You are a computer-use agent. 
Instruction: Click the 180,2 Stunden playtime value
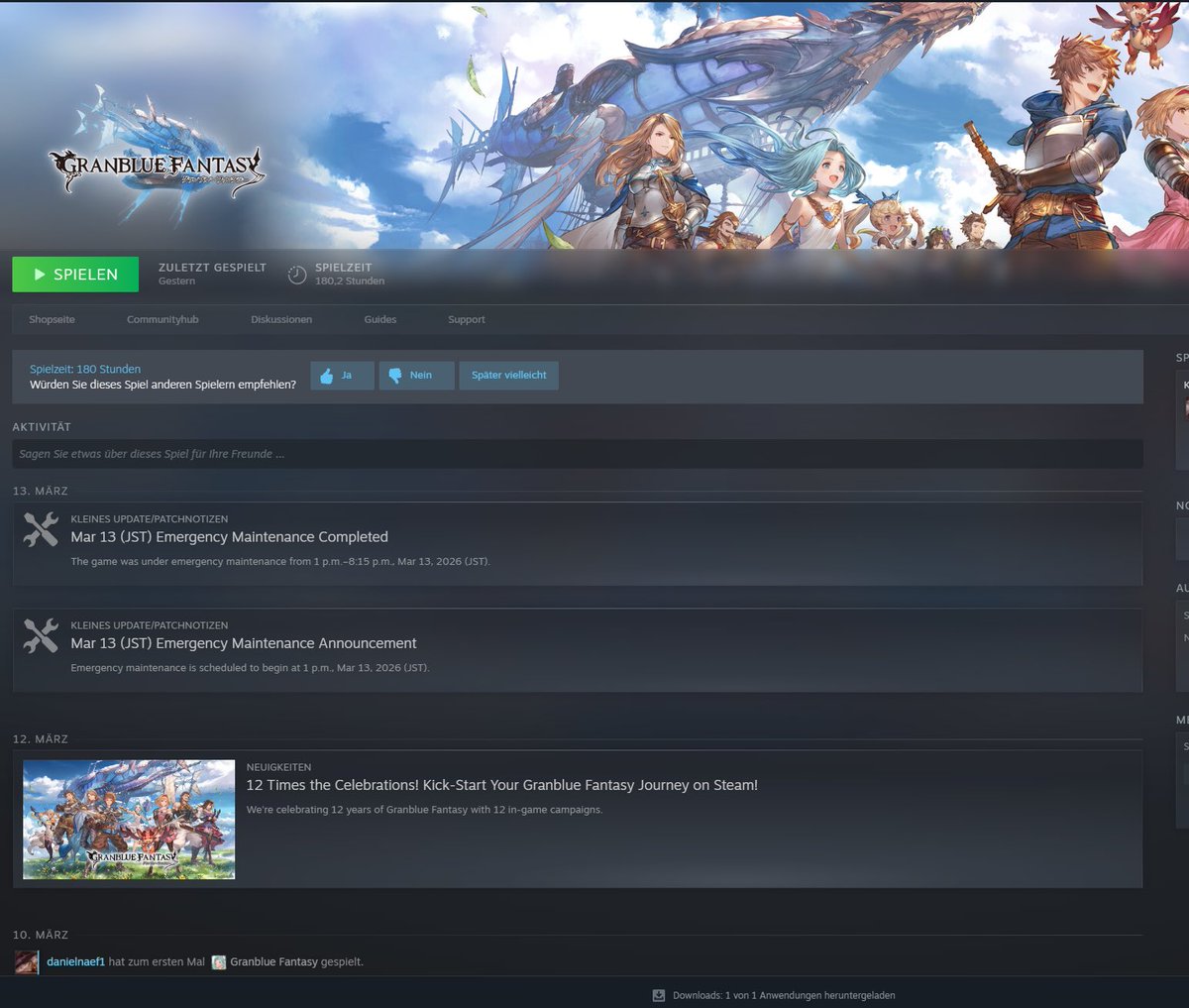[x=350, y=281]
